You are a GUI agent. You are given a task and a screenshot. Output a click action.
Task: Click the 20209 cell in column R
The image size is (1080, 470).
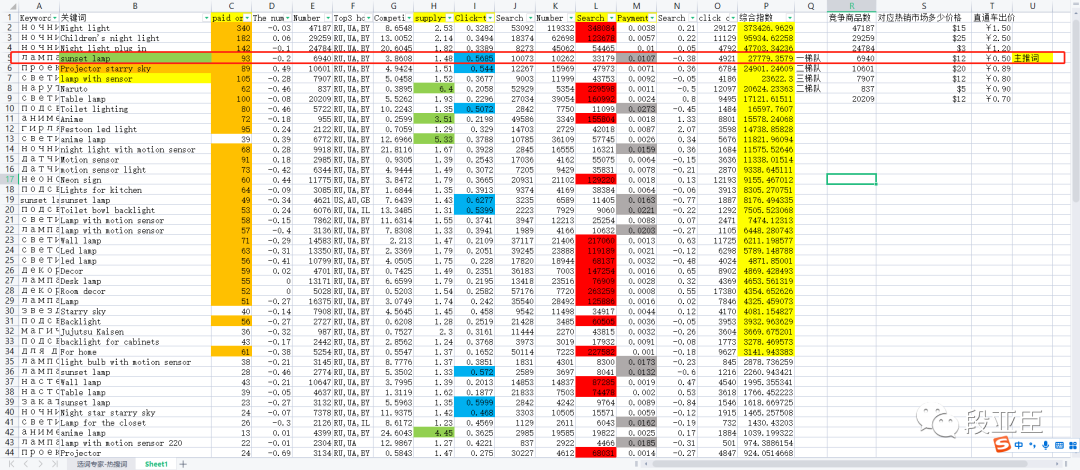(851, 99)
